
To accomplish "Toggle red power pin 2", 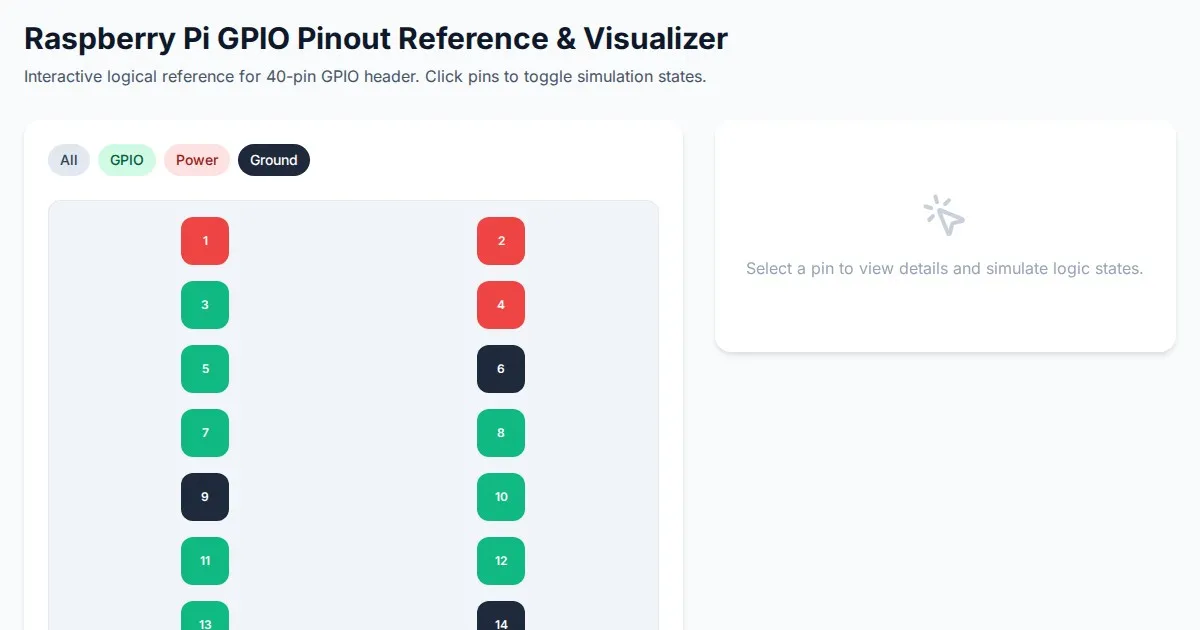I will coord(501,241).
